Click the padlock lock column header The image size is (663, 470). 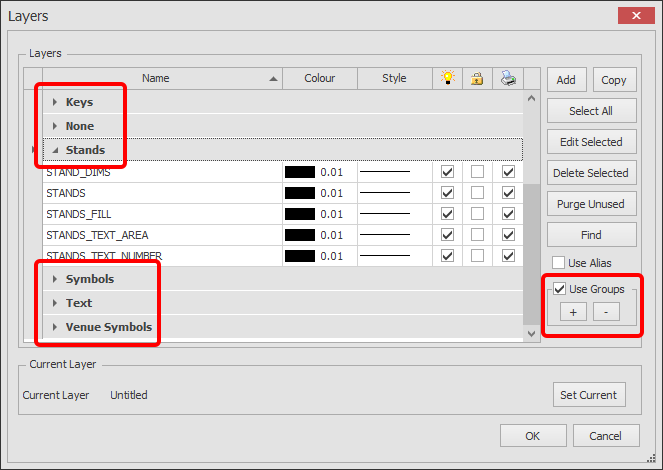point(477,79)
